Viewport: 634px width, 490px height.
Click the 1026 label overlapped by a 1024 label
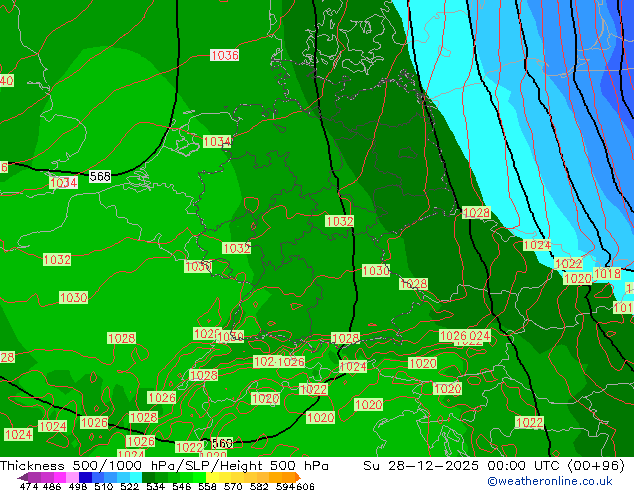tap(453, 336)
